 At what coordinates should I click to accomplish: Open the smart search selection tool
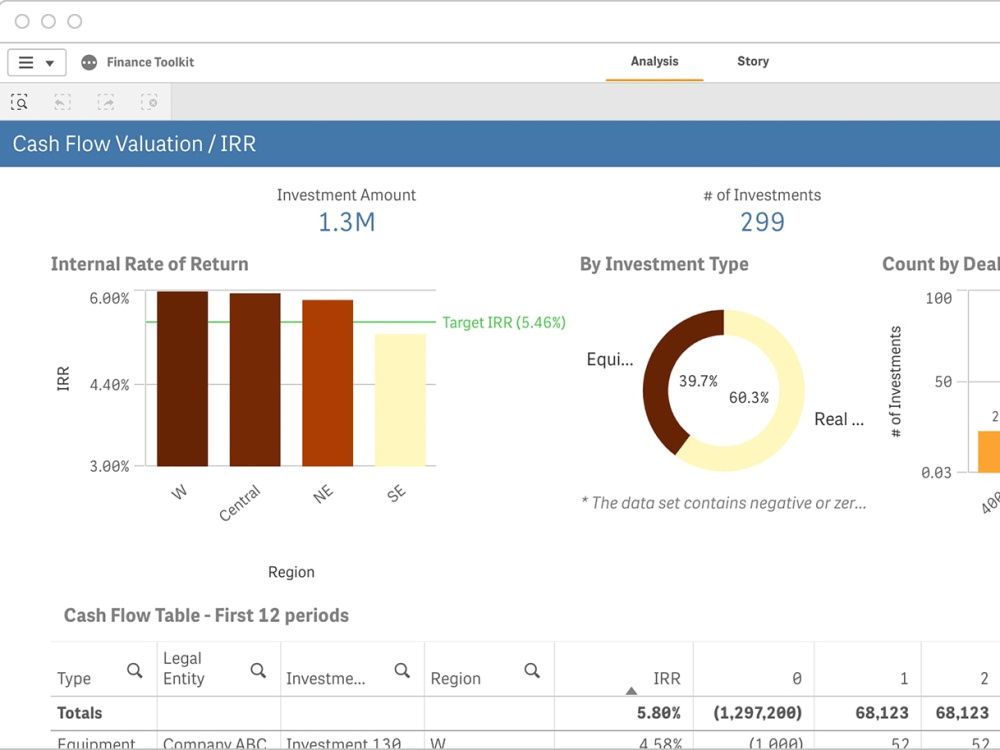coord(20,102)
